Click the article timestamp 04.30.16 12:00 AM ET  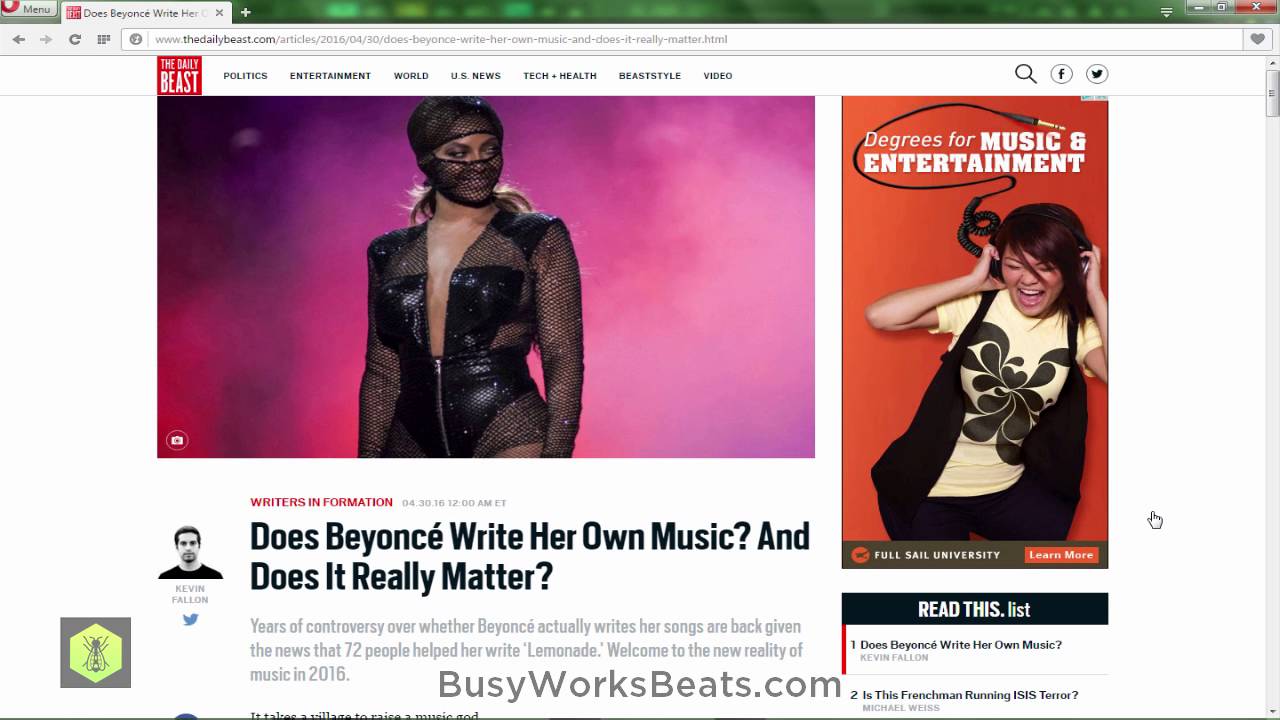point(454,503)
